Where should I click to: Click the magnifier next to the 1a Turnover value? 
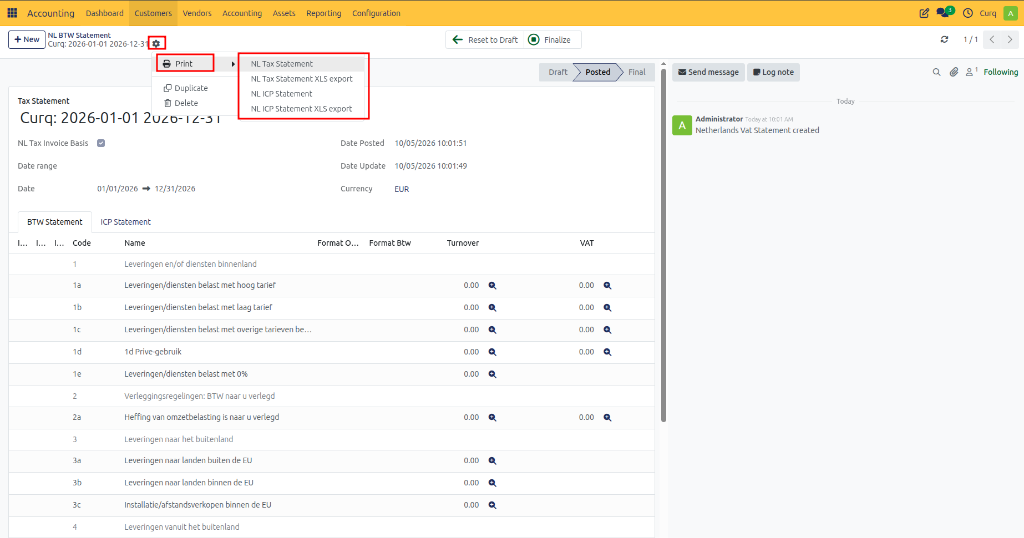492,285
